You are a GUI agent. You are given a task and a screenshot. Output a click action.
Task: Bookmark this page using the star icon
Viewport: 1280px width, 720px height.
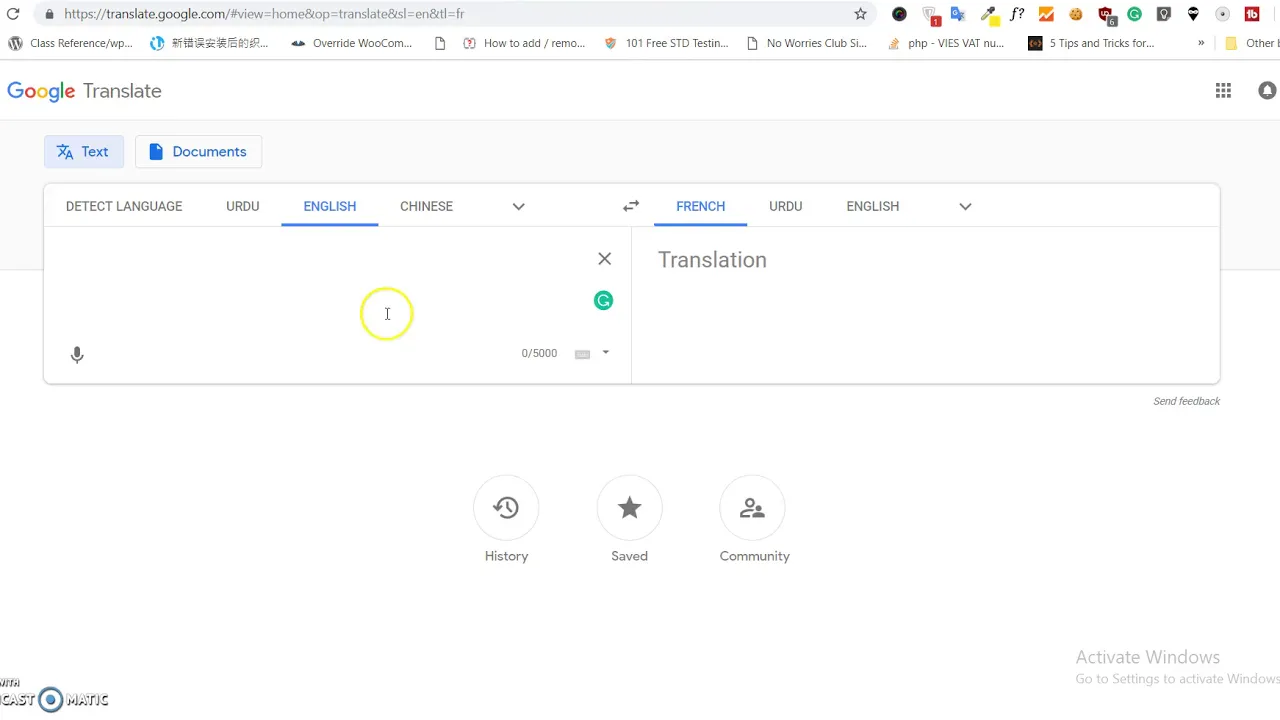(x=860, y=14)
